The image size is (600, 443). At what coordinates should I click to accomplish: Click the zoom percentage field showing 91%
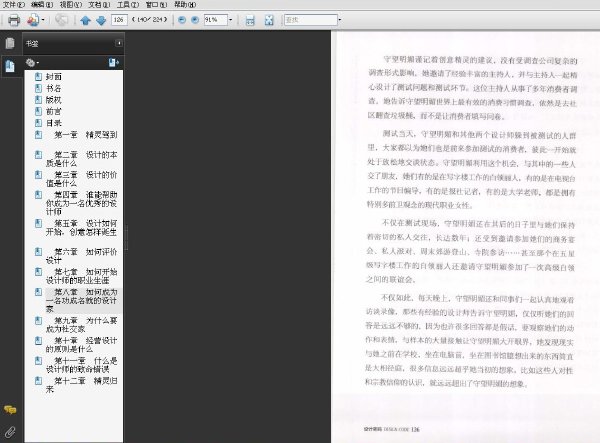tap(215, 20)
